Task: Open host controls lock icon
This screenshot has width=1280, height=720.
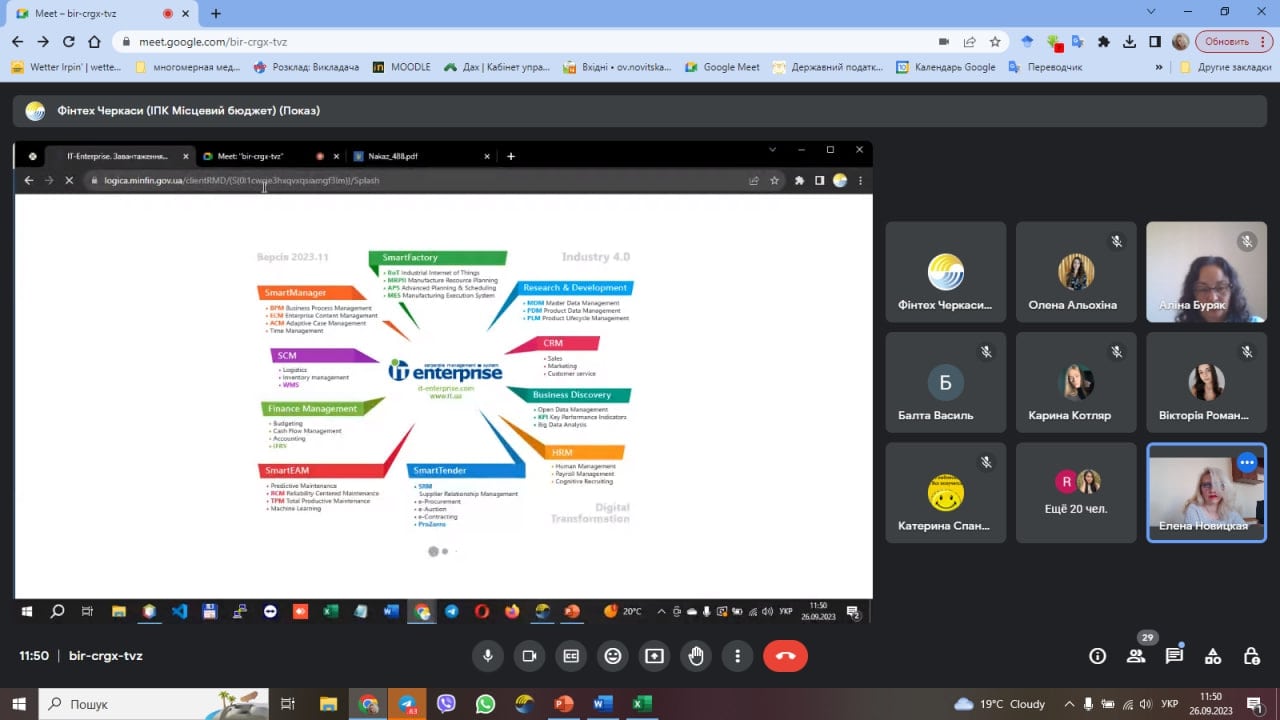Action: point(1251,656)
